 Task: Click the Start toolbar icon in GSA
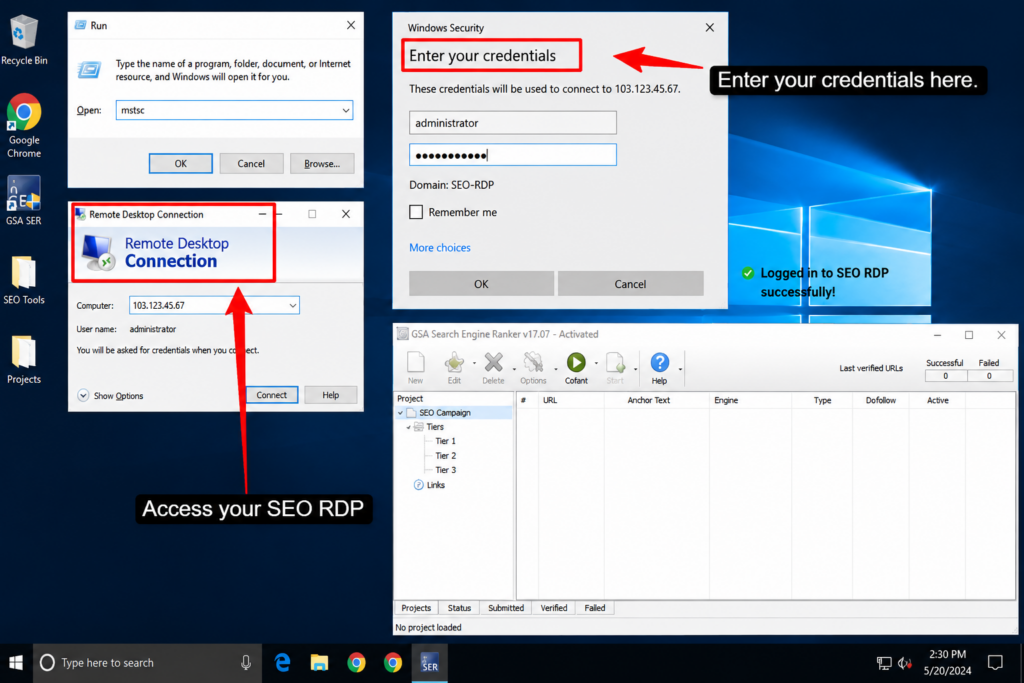point(615,368)
